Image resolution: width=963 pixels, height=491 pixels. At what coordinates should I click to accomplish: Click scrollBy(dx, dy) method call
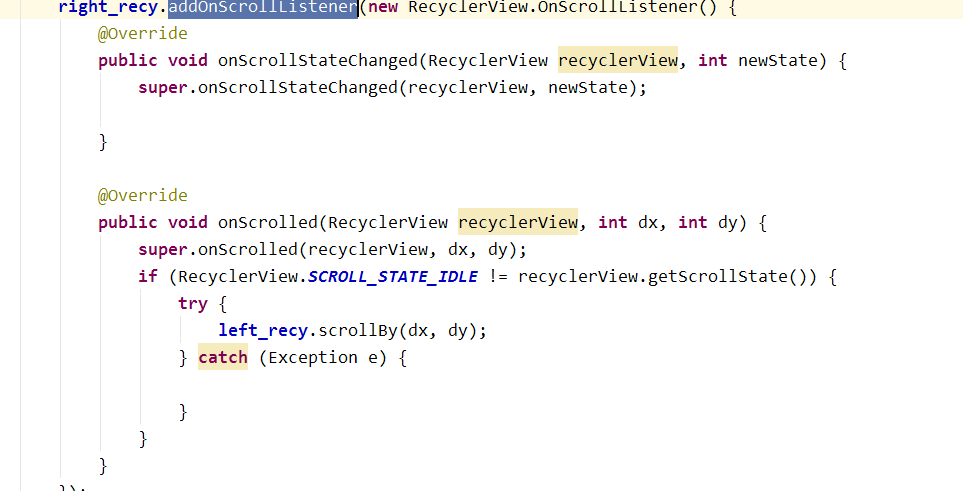(397, 331)
